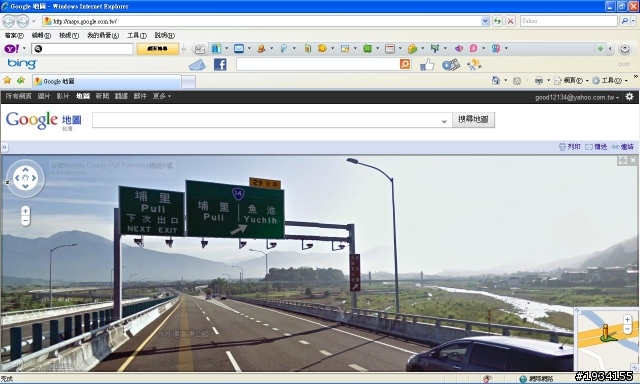The width and height of the screenshot is (640, 384).
Task: Click the RSS feeds icon in command bar
Action: coord(517,81)
